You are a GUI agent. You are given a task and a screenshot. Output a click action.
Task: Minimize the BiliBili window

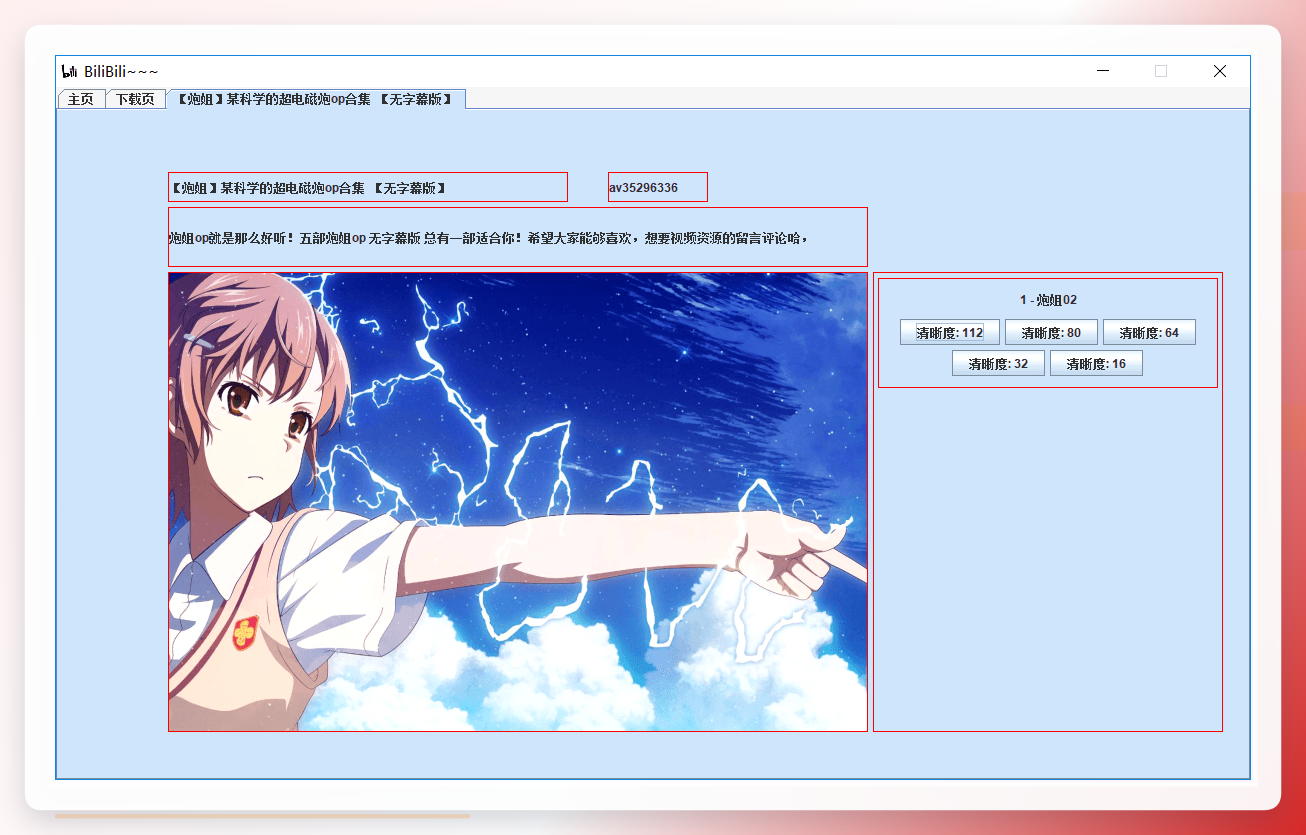(1103, 71)
